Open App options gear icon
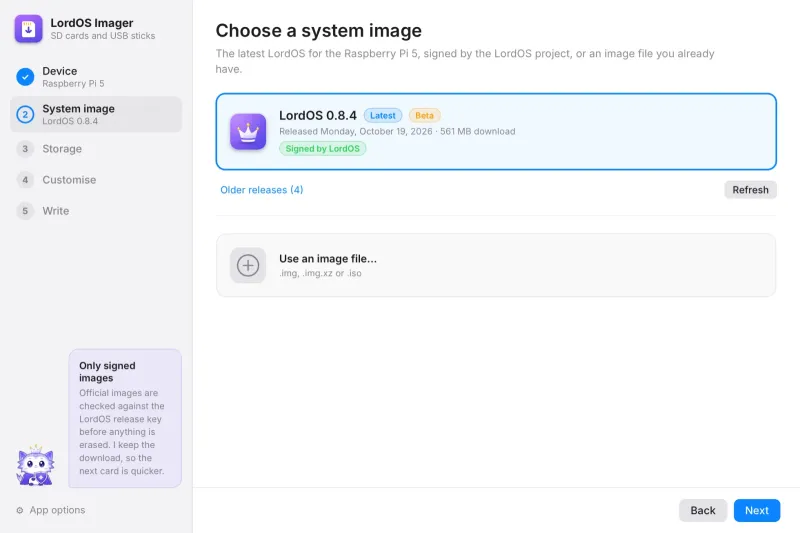The width and height of the screenshot is (800, 533). tap(20, 510)
